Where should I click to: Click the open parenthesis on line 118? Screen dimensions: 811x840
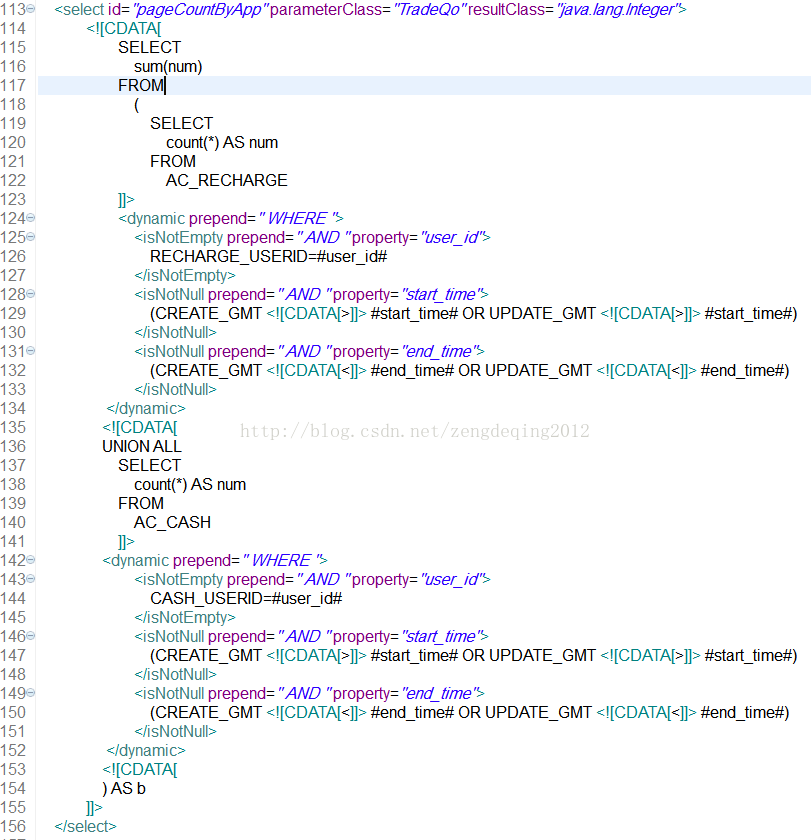[137, 104]
